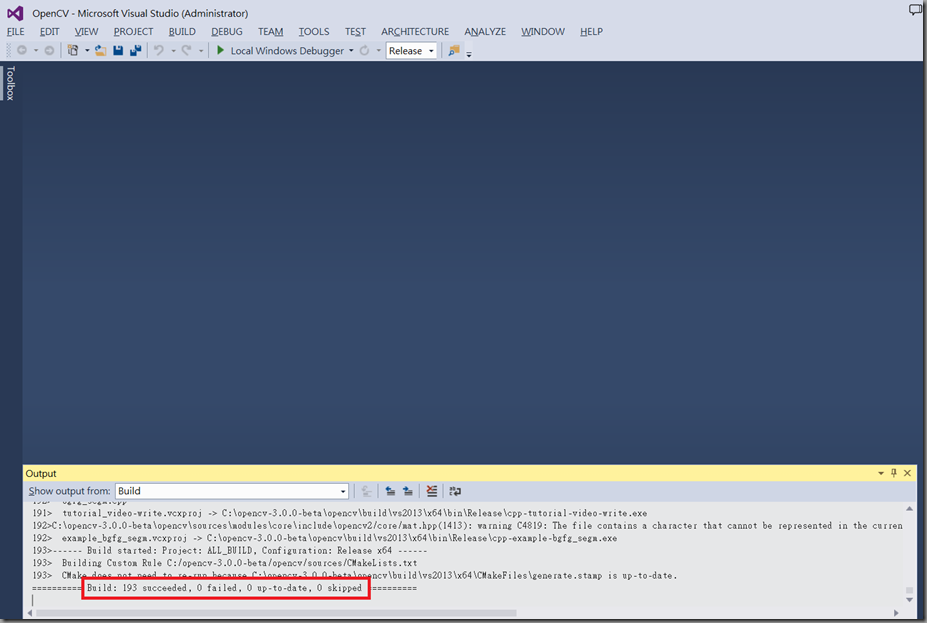927x623 pixels.
Task: Navigate forward with the forward arrow
Action: [x=50, y=50]
